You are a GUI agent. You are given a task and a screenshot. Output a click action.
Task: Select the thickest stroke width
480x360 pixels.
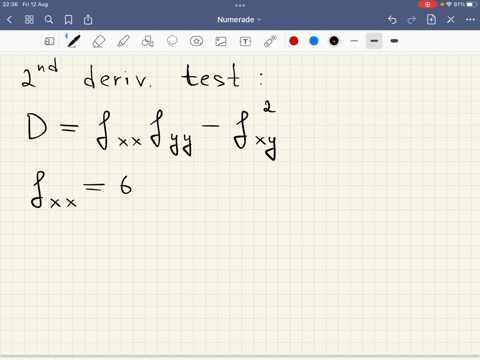tap(394, 41)
